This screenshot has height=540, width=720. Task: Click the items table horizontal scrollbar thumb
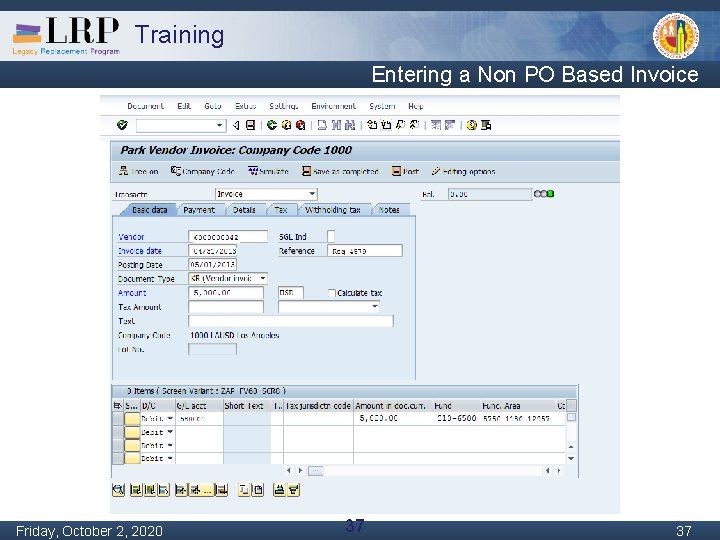[315, 471]
